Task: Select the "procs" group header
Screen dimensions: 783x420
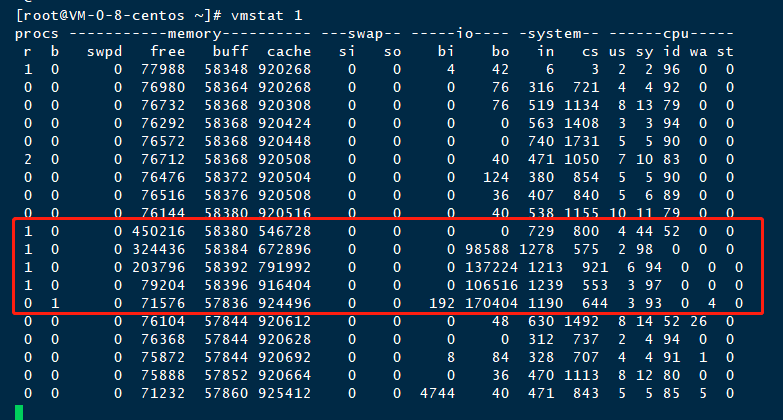Action: pos(36,34)
